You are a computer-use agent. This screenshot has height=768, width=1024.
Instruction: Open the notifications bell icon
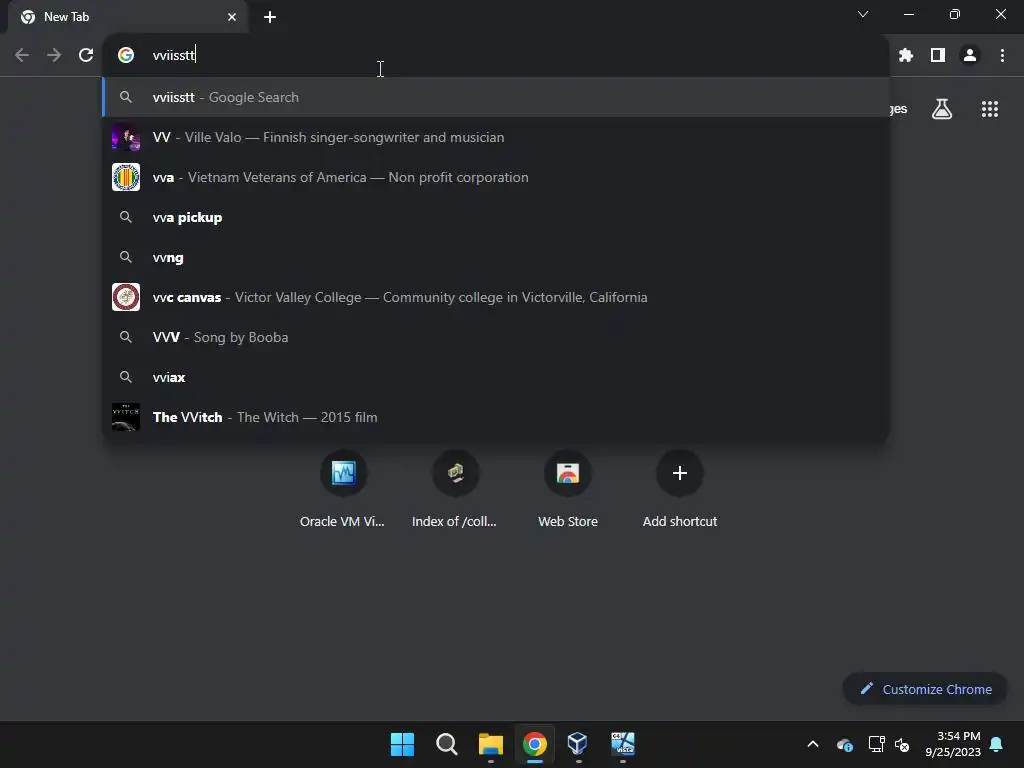pyautogui.click(x=997, y=744)
